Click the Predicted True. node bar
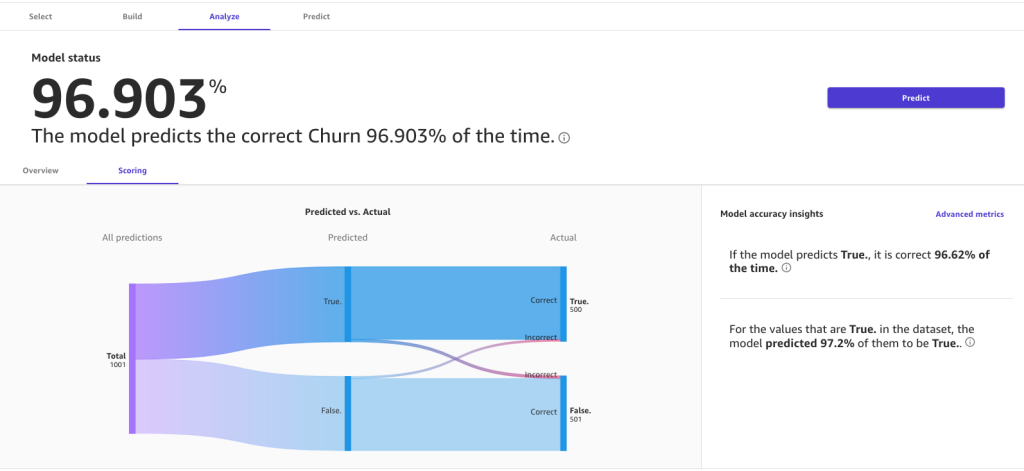Viewport: 1024px width, 471px height. (x=347, y=304)
